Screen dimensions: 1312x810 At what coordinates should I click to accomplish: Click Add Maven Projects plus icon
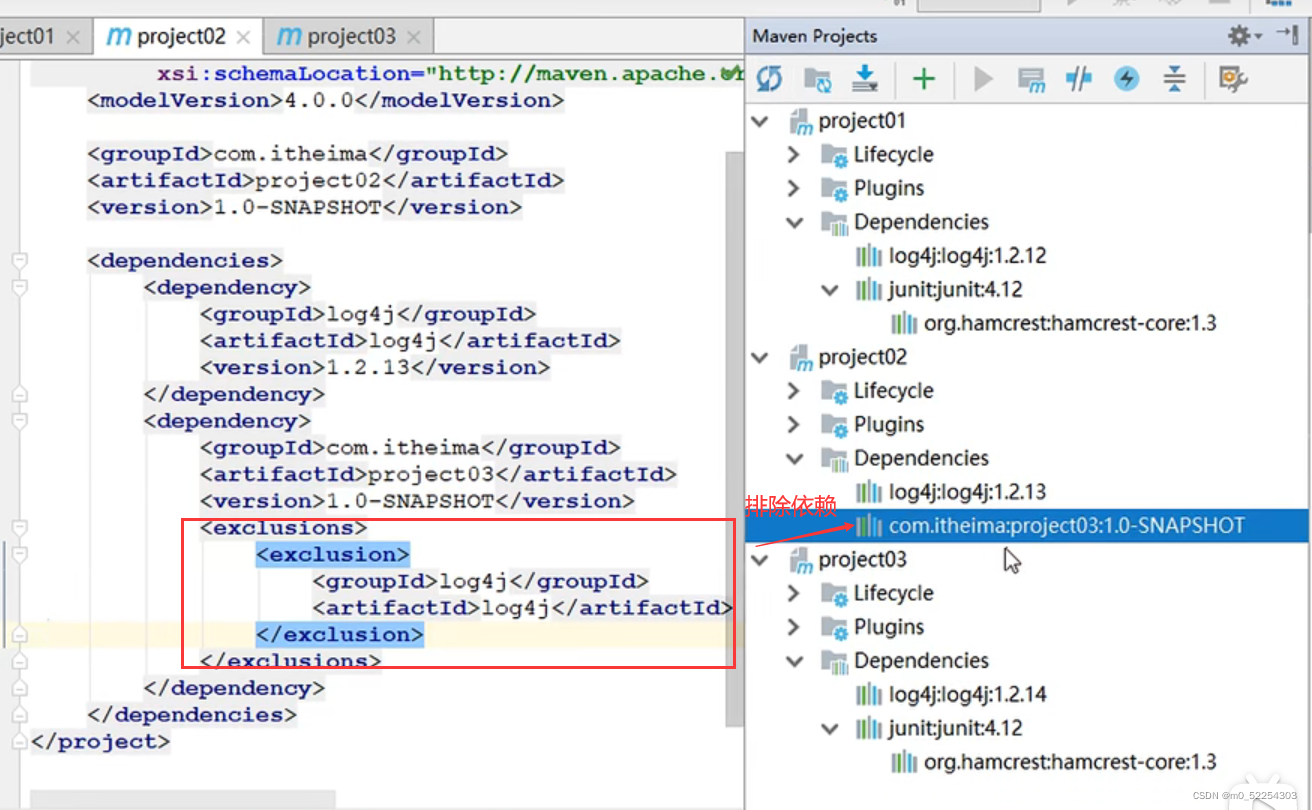(x=923, y=79)
